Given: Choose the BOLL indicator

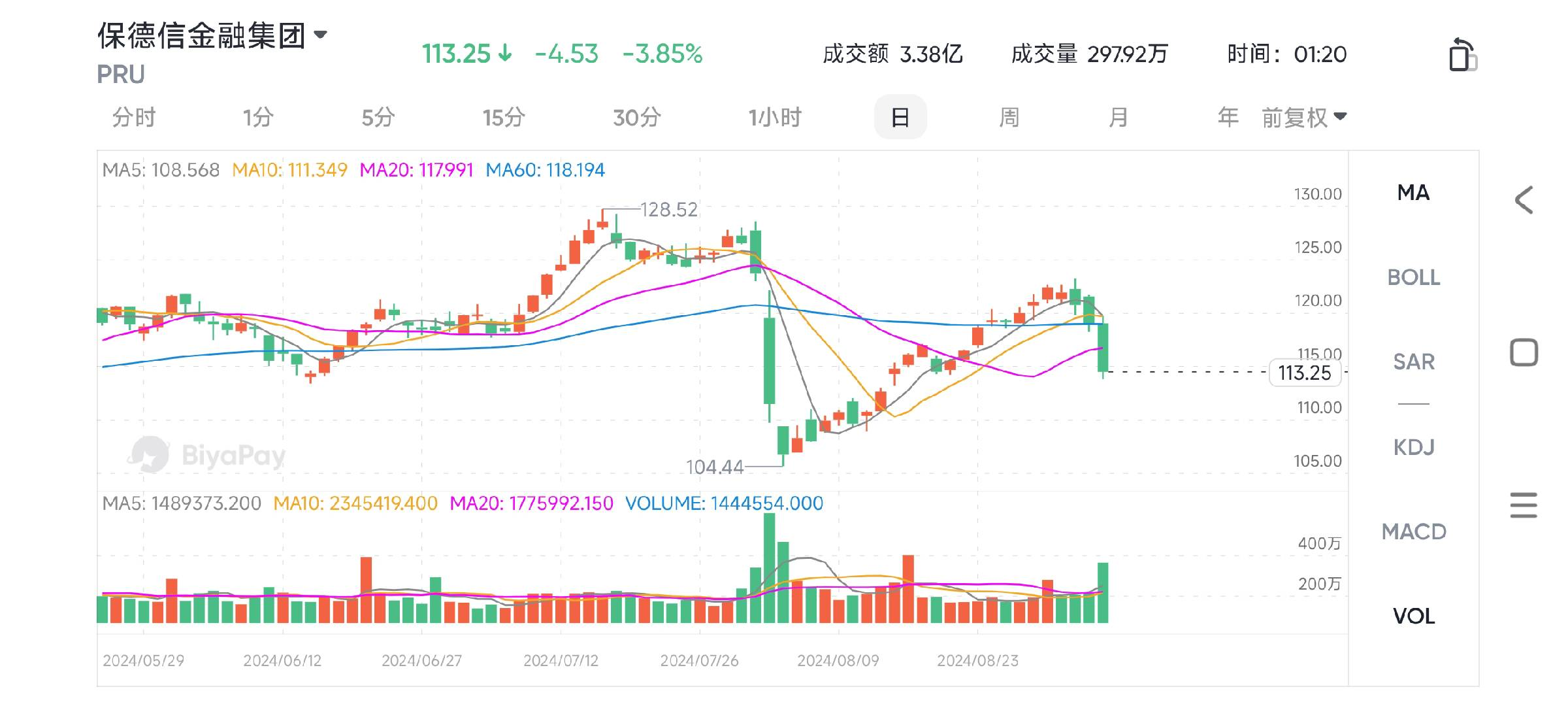Looking at the screenshot, I should [1413, 277].
